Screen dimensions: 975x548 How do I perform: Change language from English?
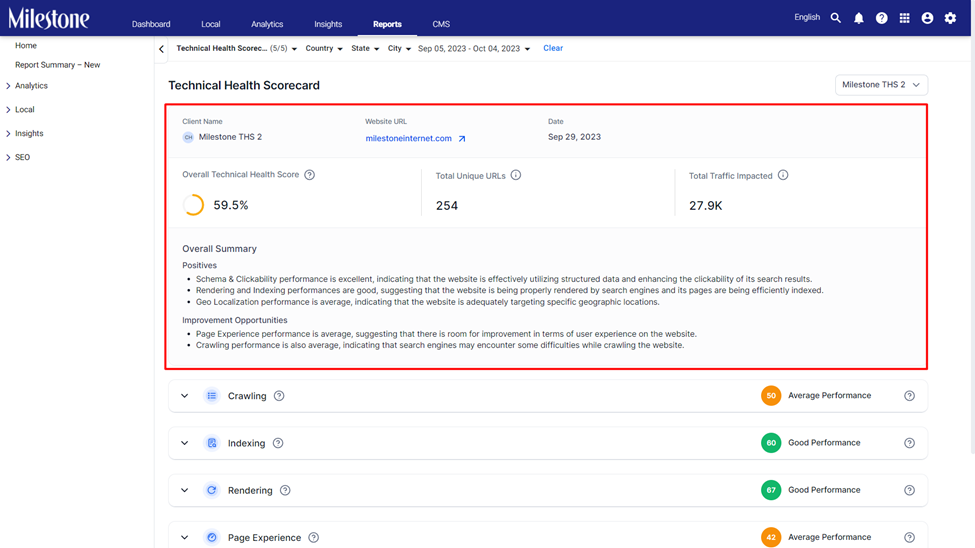point(807,17)
